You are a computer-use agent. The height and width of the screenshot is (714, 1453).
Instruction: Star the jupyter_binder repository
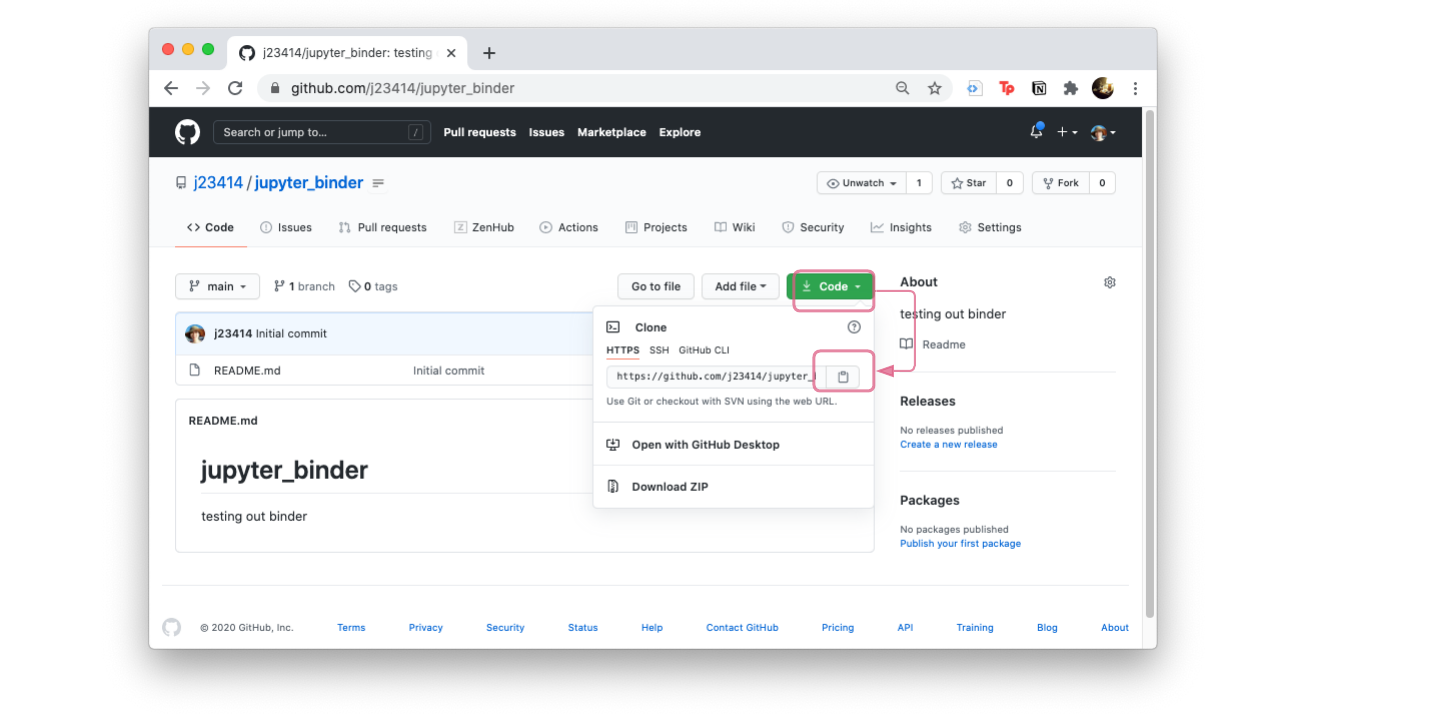point(968,183)
